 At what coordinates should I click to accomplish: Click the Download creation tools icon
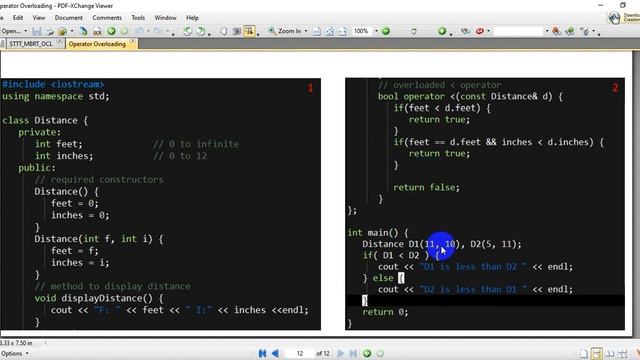614,17
